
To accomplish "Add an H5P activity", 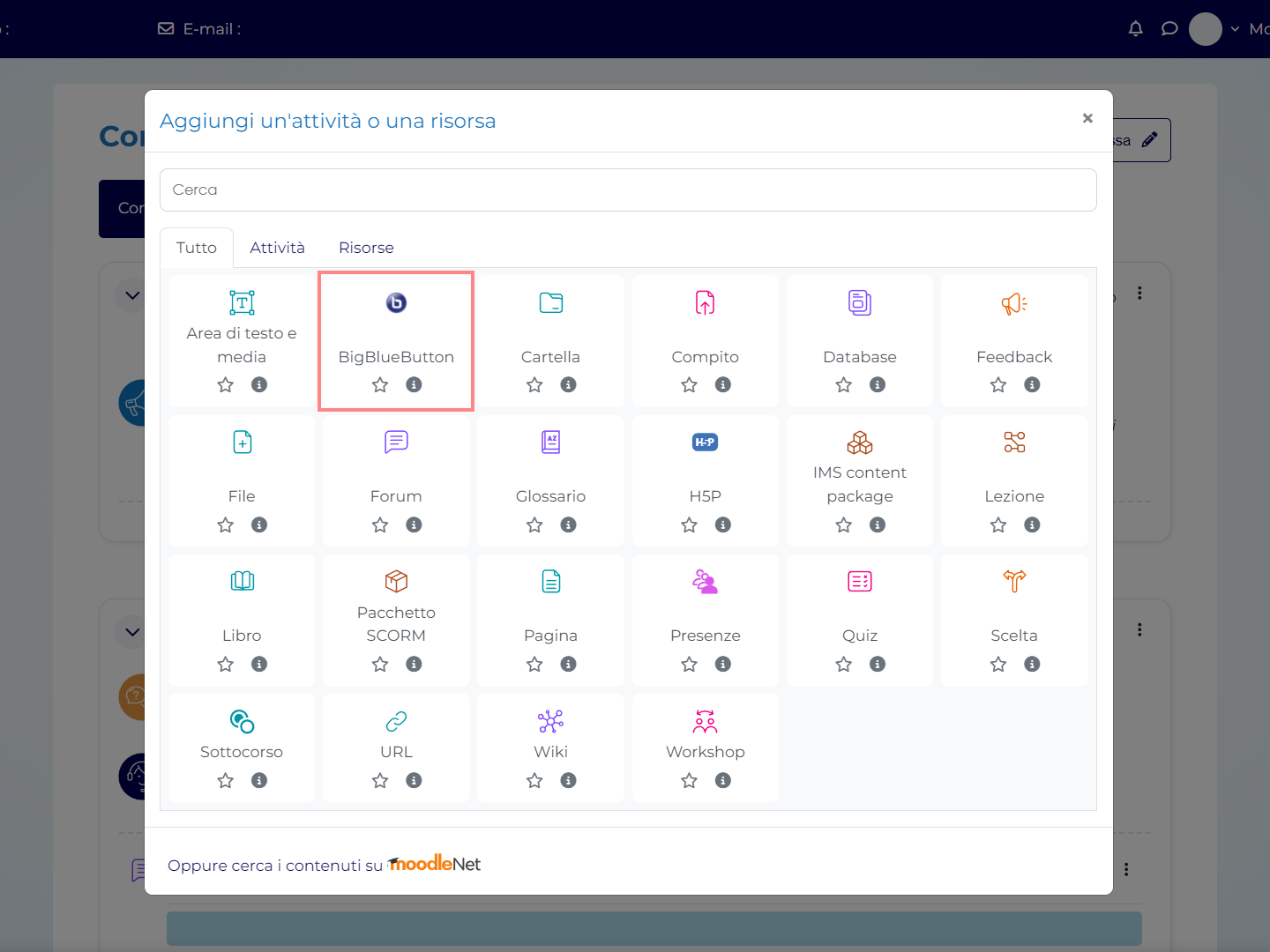I will coord(705,443).
